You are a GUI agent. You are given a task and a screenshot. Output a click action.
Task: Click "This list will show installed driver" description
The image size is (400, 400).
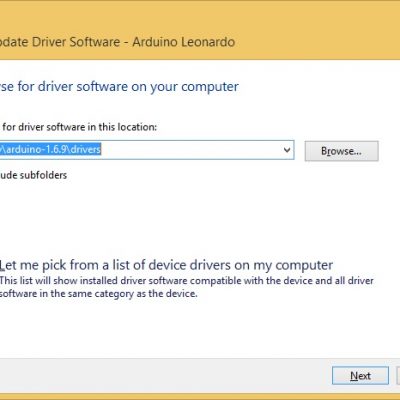click(x=187, y=281)
